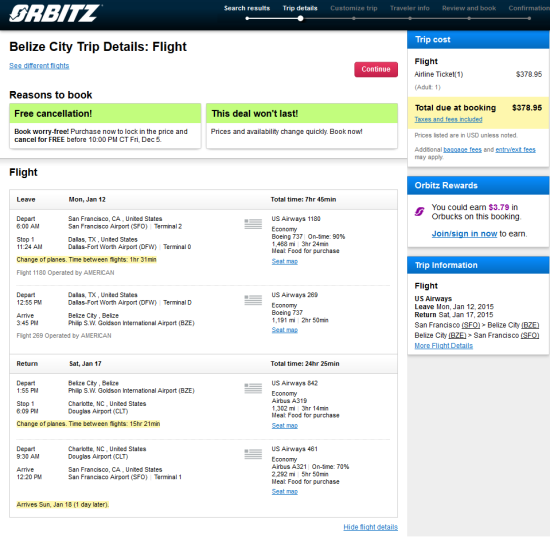The height and width of the screenshot is (537, 550).
Task: Go to the Search results step
Action: coord(247,8)
